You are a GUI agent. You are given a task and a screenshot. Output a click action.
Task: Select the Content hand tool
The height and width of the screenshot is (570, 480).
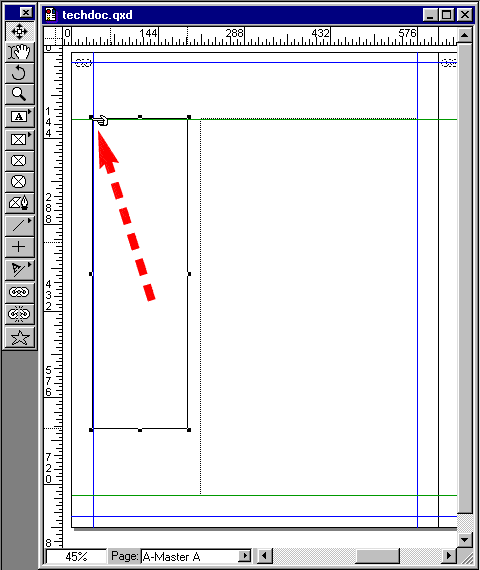click(20, 52)
